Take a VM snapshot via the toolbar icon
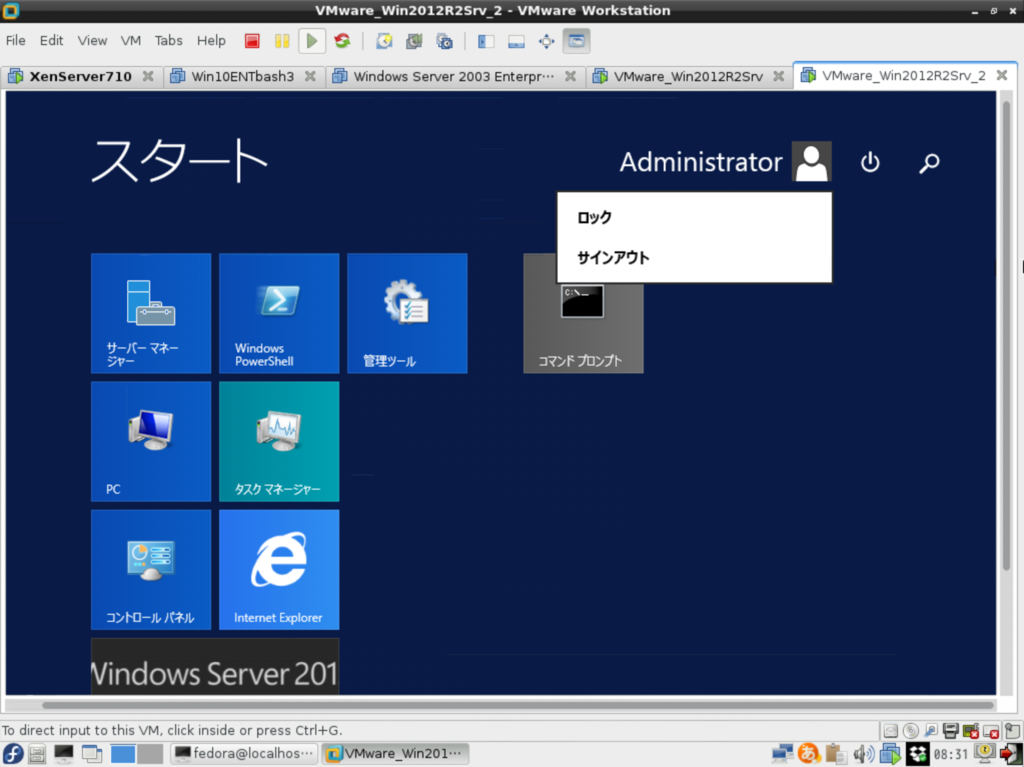 [384, 41]
